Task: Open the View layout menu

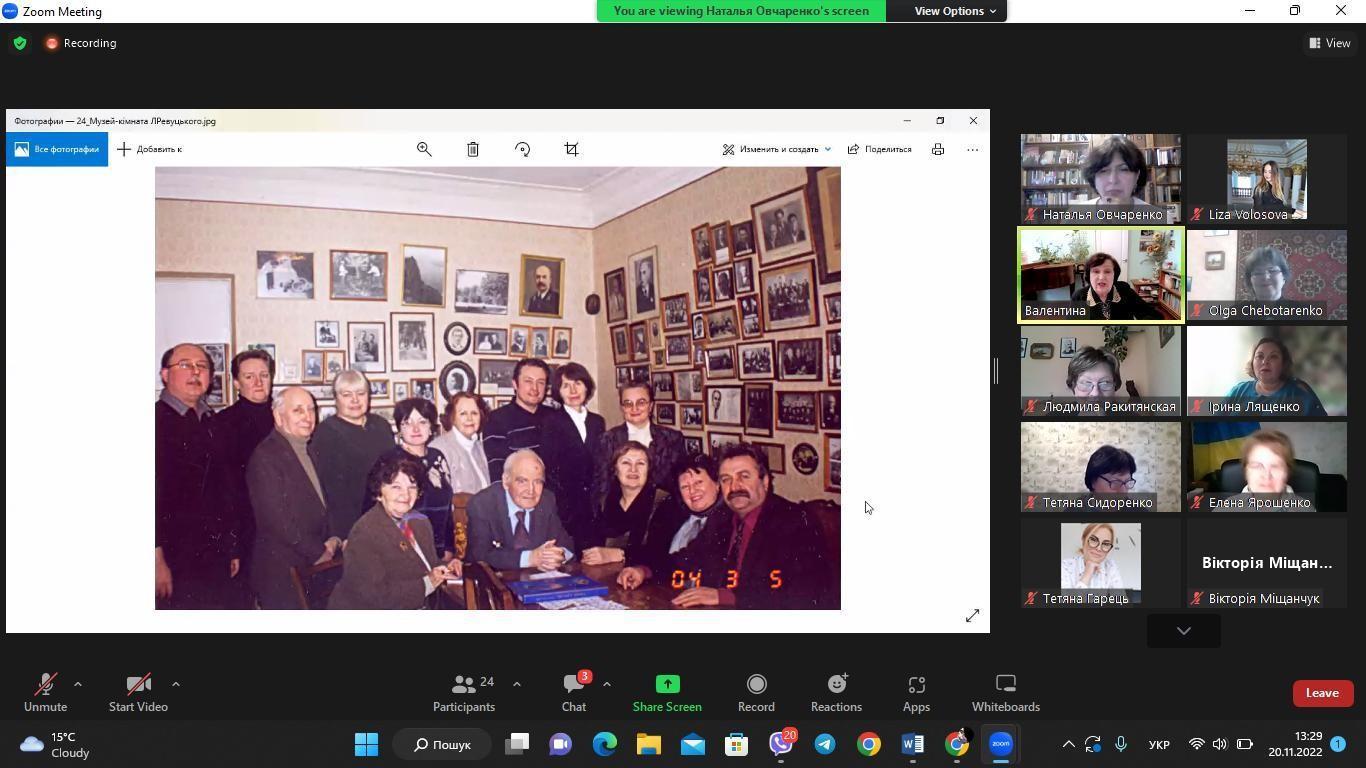Action: tap(1329, 43)
